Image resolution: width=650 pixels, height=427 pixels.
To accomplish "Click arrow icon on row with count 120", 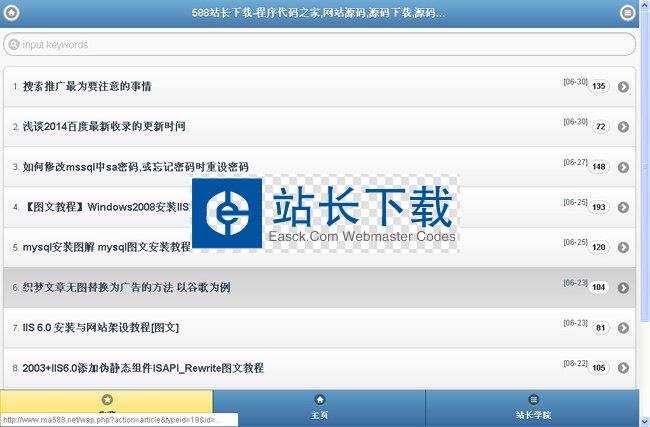I will point(623,247).
